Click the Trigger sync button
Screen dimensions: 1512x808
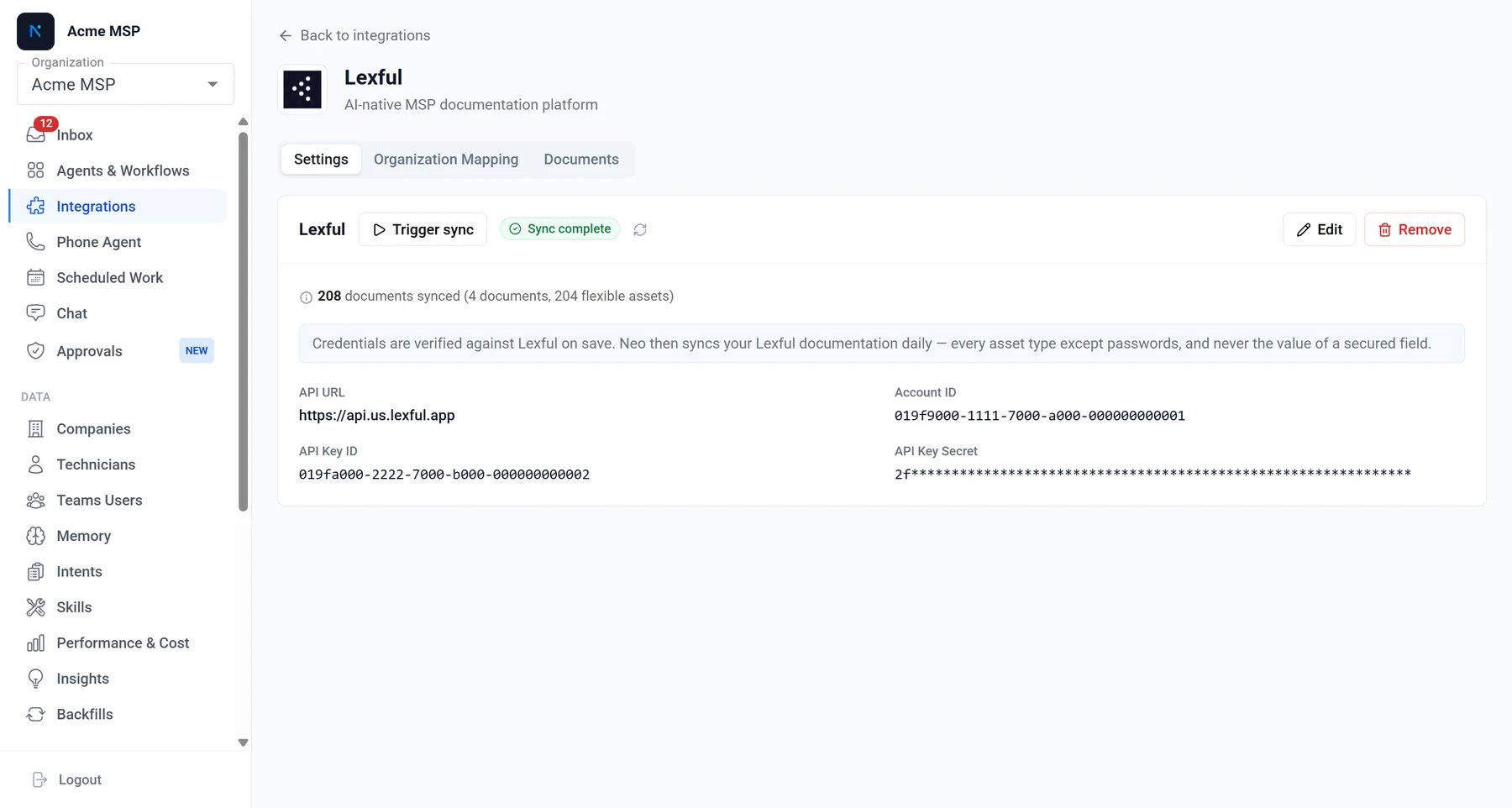[x=423, y=229]
